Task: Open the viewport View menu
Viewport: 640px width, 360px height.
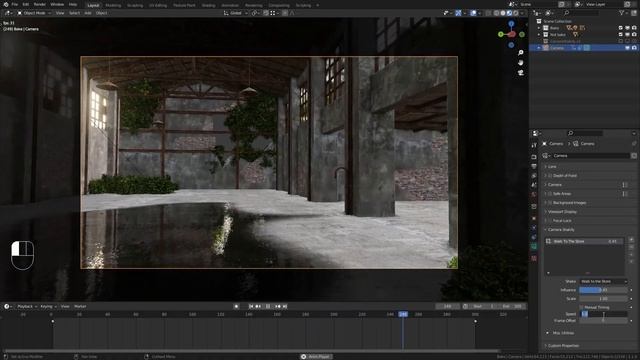Action: pos(60,13)
